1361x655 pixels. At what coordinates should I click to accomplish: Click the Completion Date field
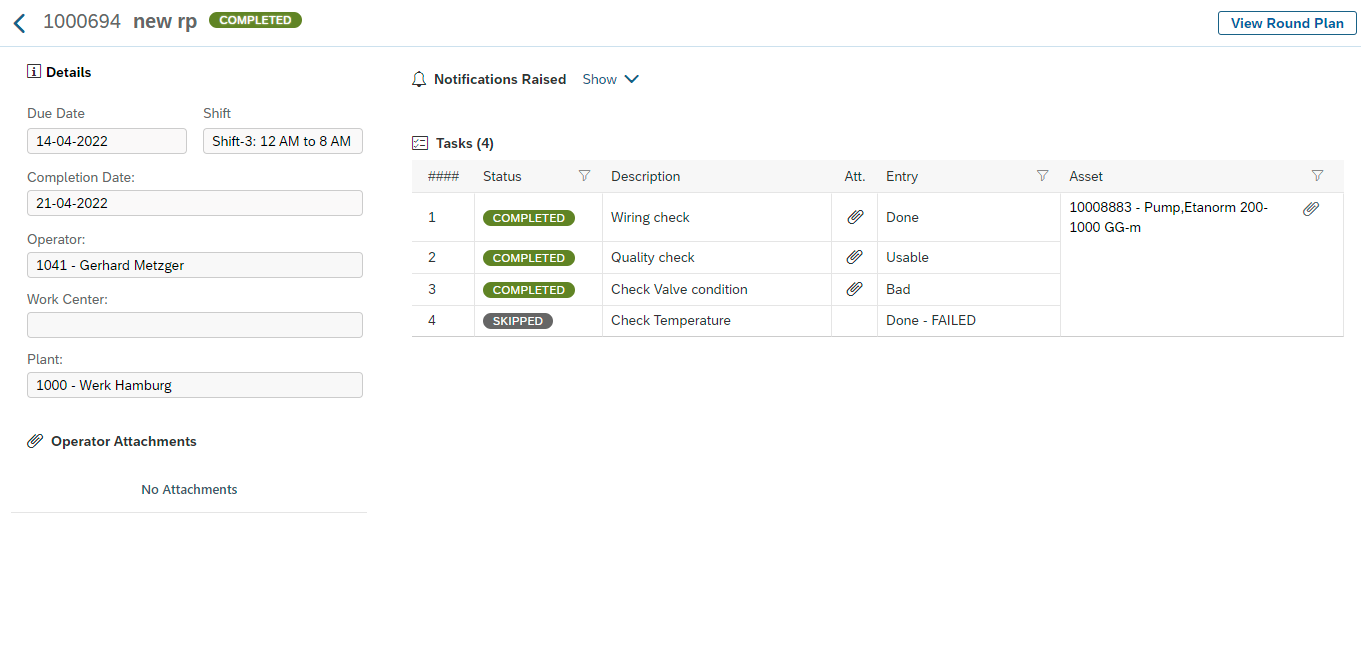pyautogui.click(x=194, y=203)
